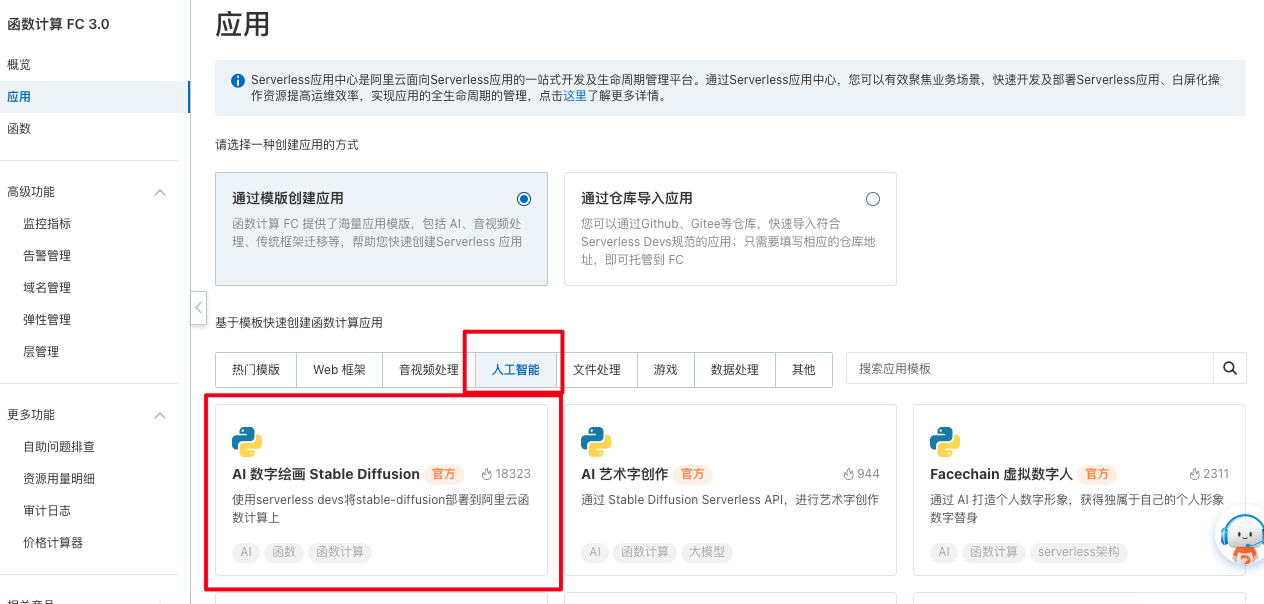The width and height of the screenshot is (1264, 604).
Task: Select the 其他 tab
Action: pos(804,370)
